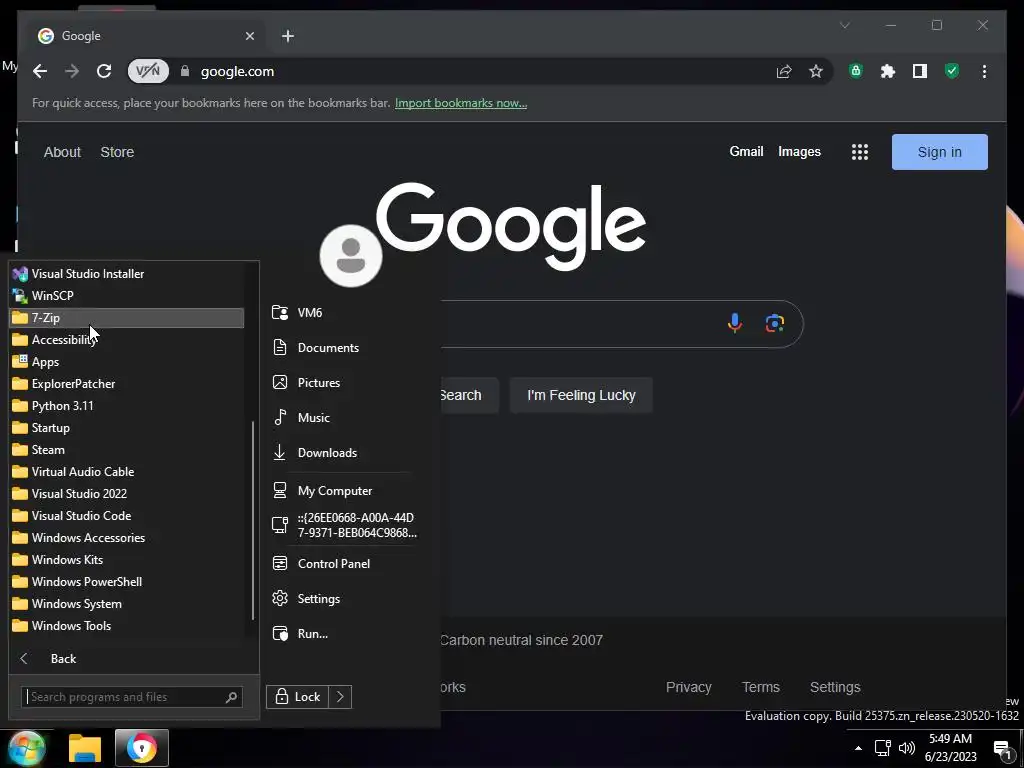Close the Google tab
This screenshot has height=768, width=1024.
tap(249, 36)
